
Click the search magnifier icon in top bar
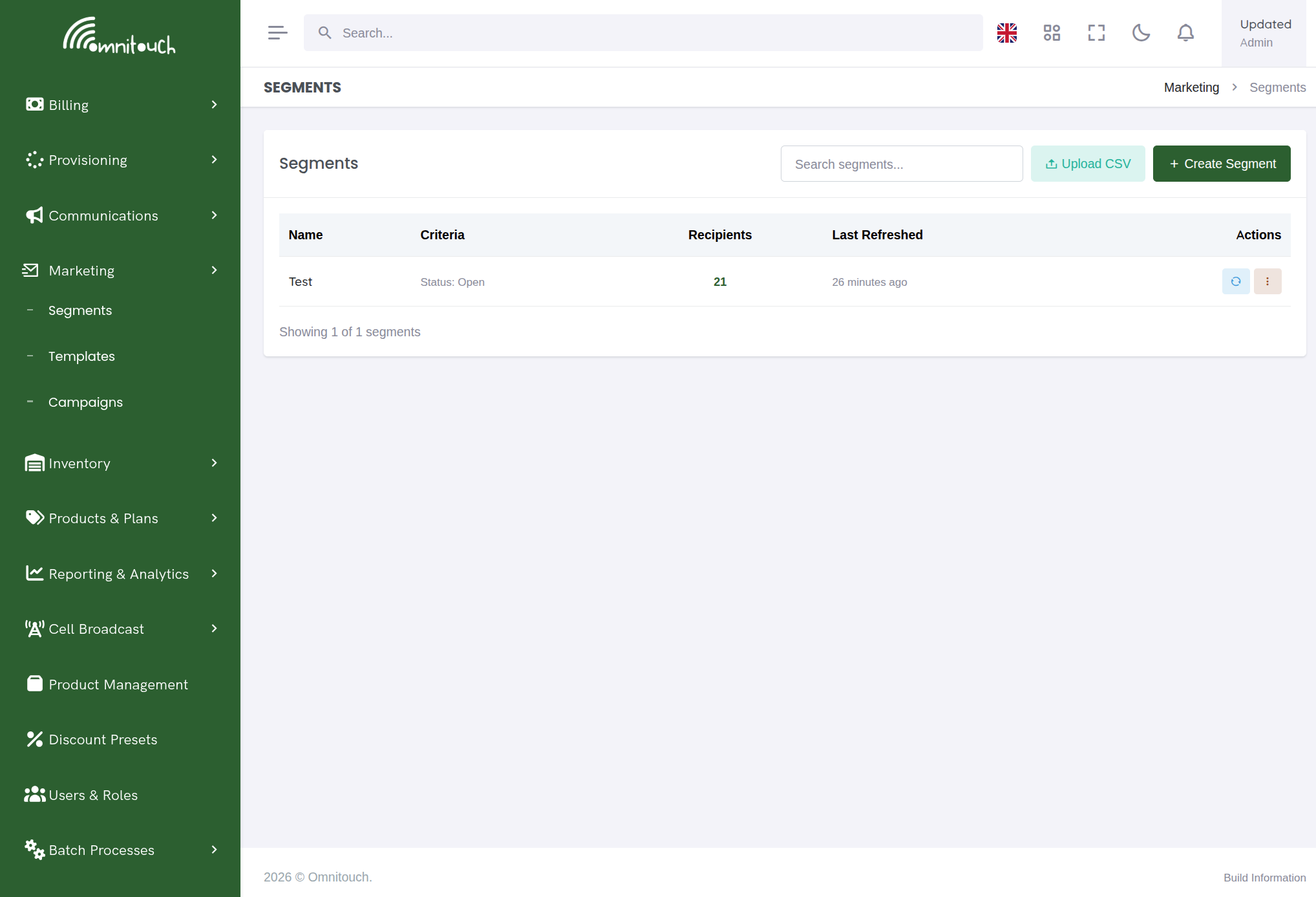tap(324, 33)
